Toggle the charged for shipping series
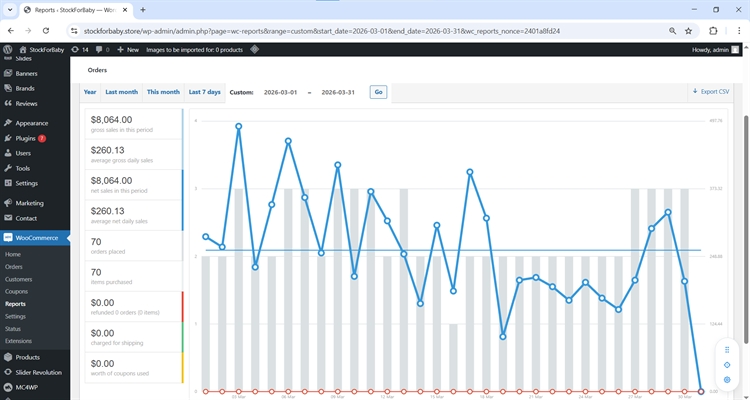Image resolution: width=750 pixels, height=400 pixels. coord(134,337)
